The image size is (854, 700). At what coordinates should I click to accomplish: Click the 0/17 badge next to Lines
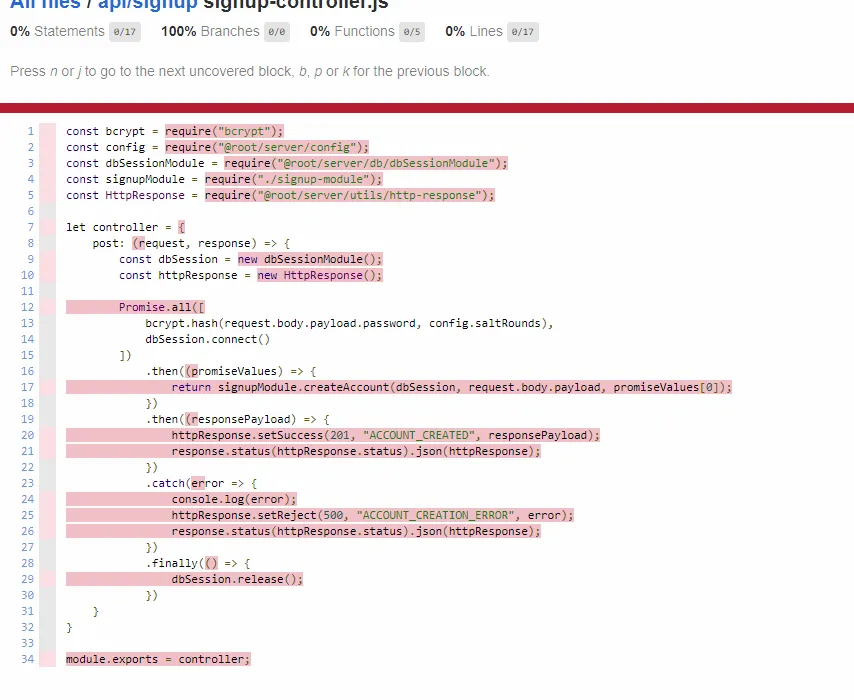tap(523, 32)
